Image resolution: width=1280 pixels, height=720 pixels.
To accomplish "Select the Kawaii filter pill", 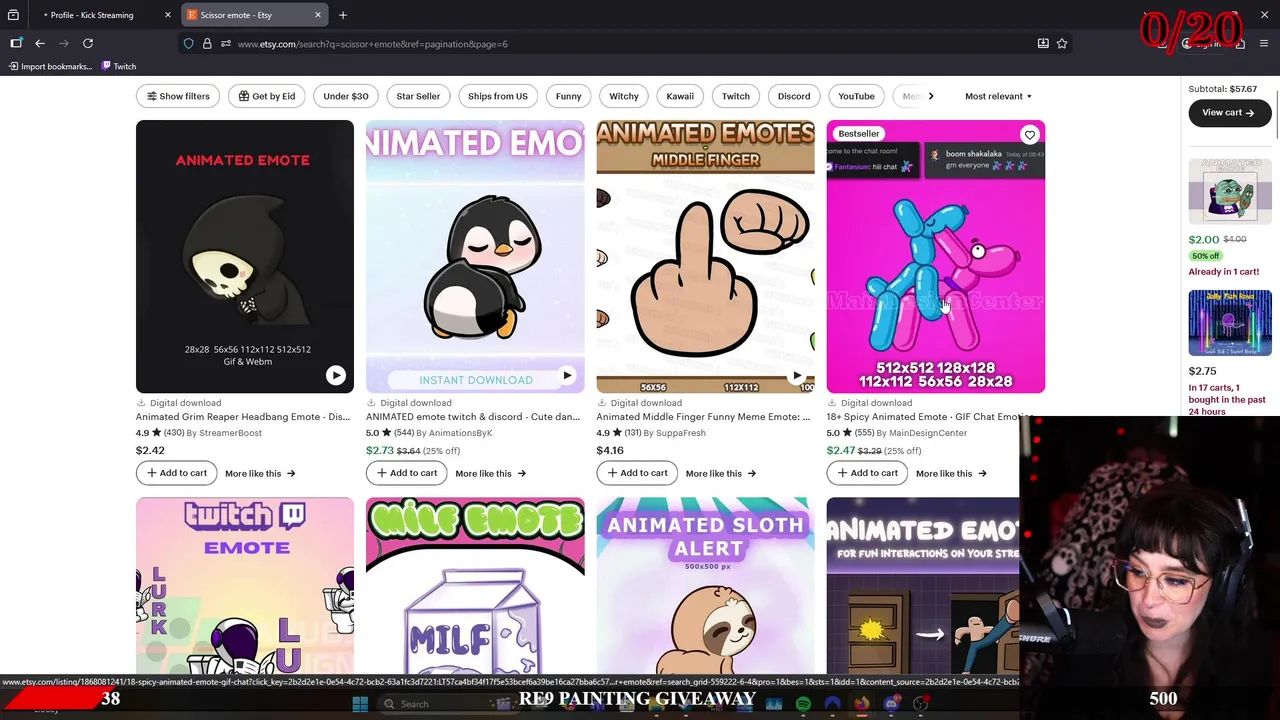I will click(x=680, y=96).
